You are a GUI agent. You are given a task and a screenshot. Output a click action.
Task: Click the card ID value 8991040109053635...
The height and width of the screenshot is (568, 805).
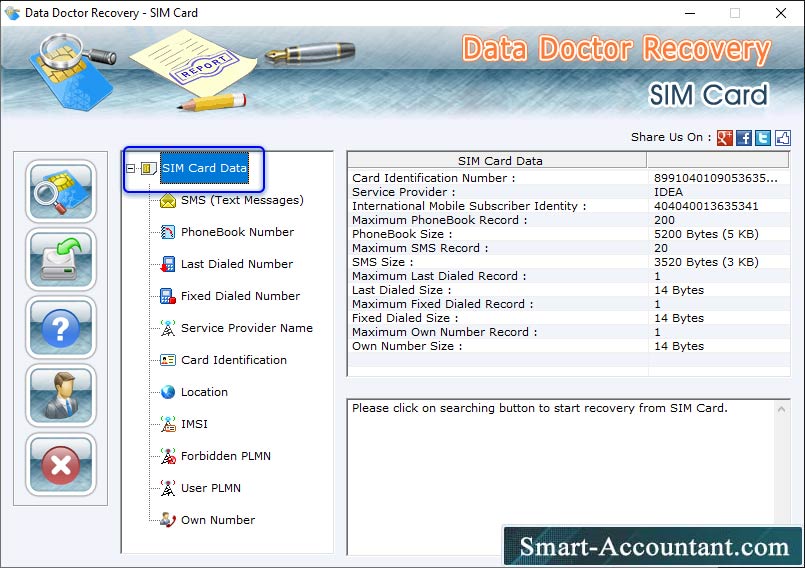tap(716, 178)
